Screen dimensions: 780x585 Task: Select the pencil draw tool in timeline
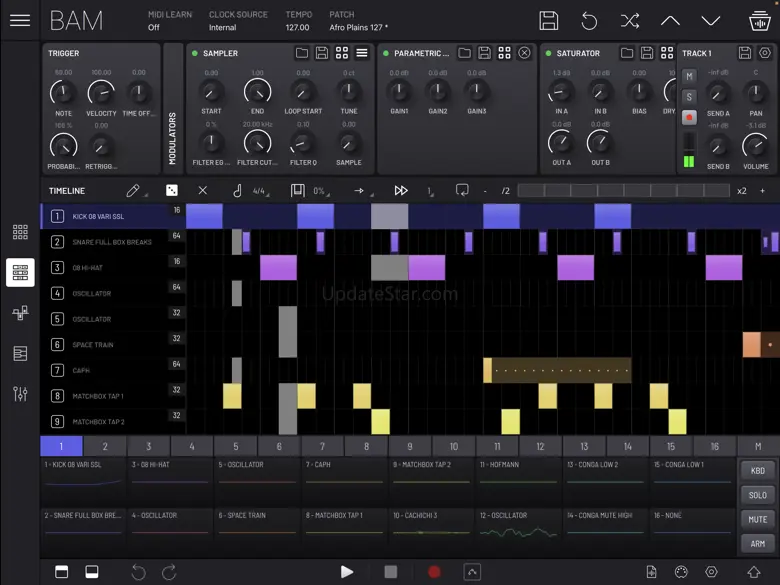[x=133, y=190]
